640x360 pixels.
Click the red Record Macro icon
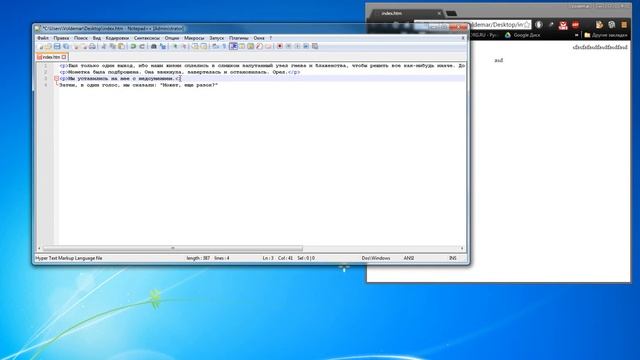click(x=280, y=47)
